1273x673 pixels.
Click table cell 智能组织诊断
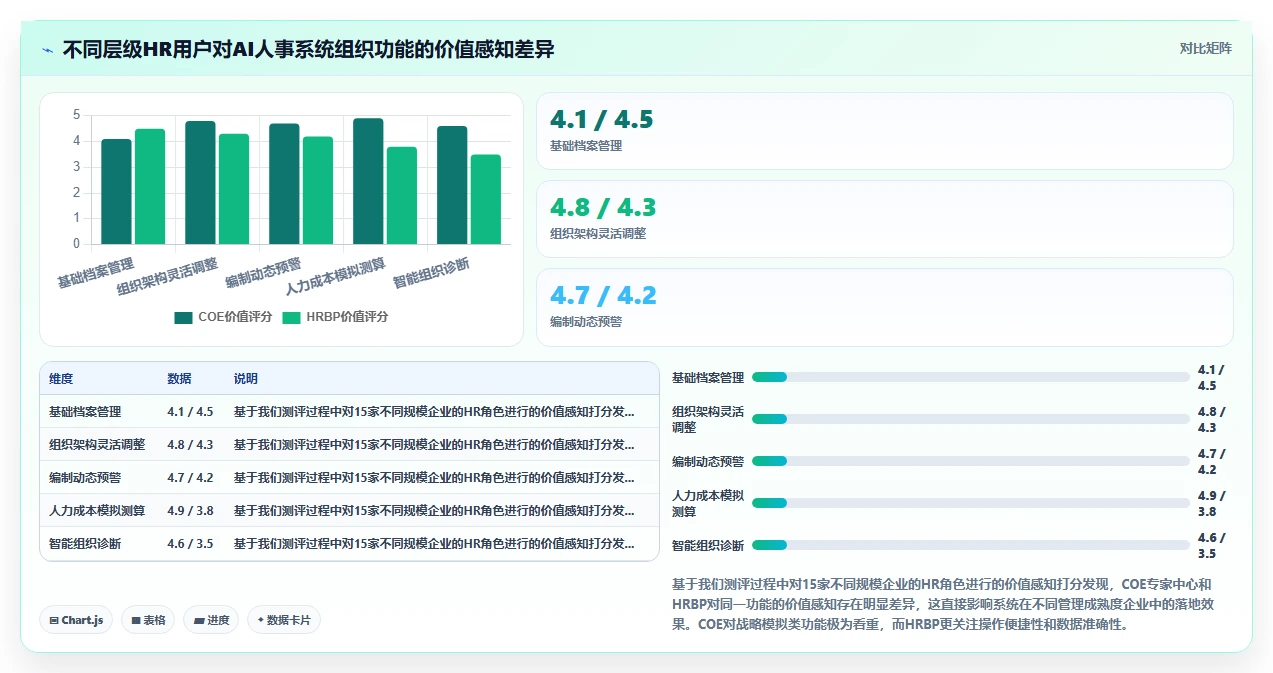tap(85, 544)
